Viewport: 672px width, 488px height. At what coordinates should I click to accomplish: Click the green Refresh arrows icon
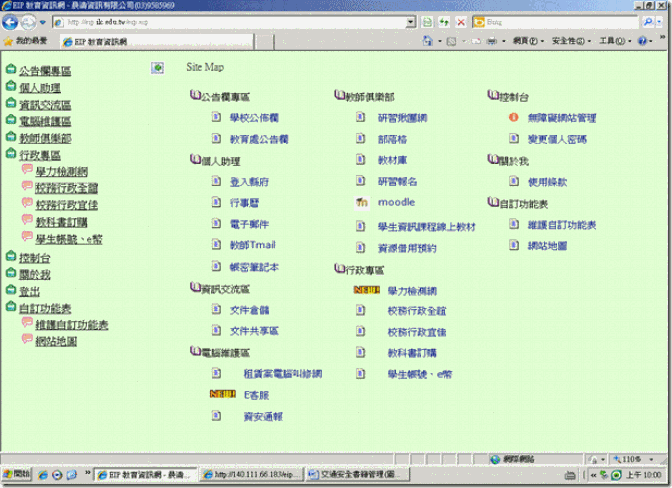(x=444, y=22)
